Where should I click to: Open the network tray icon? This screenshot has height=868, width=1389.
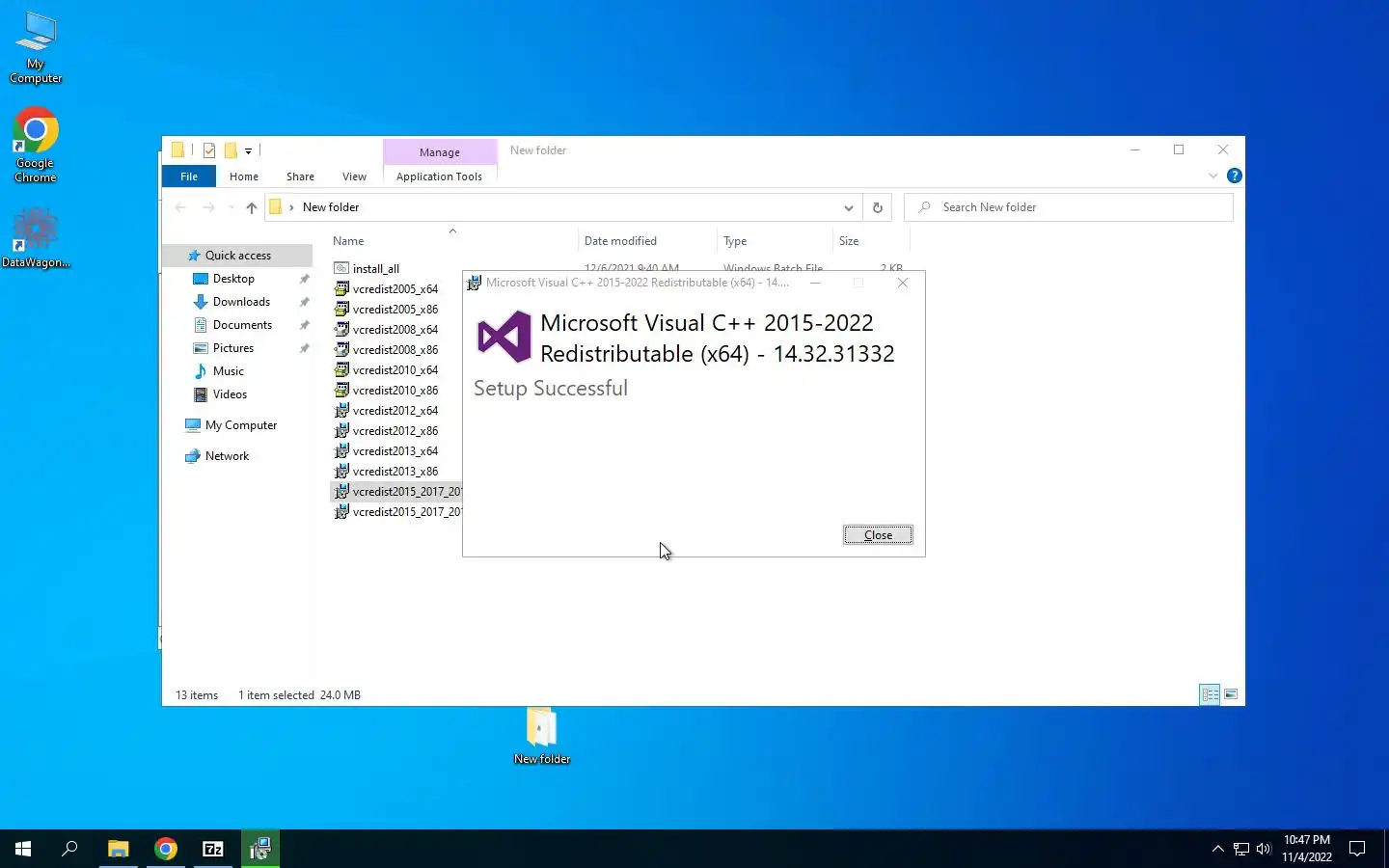pos(1241,849)
